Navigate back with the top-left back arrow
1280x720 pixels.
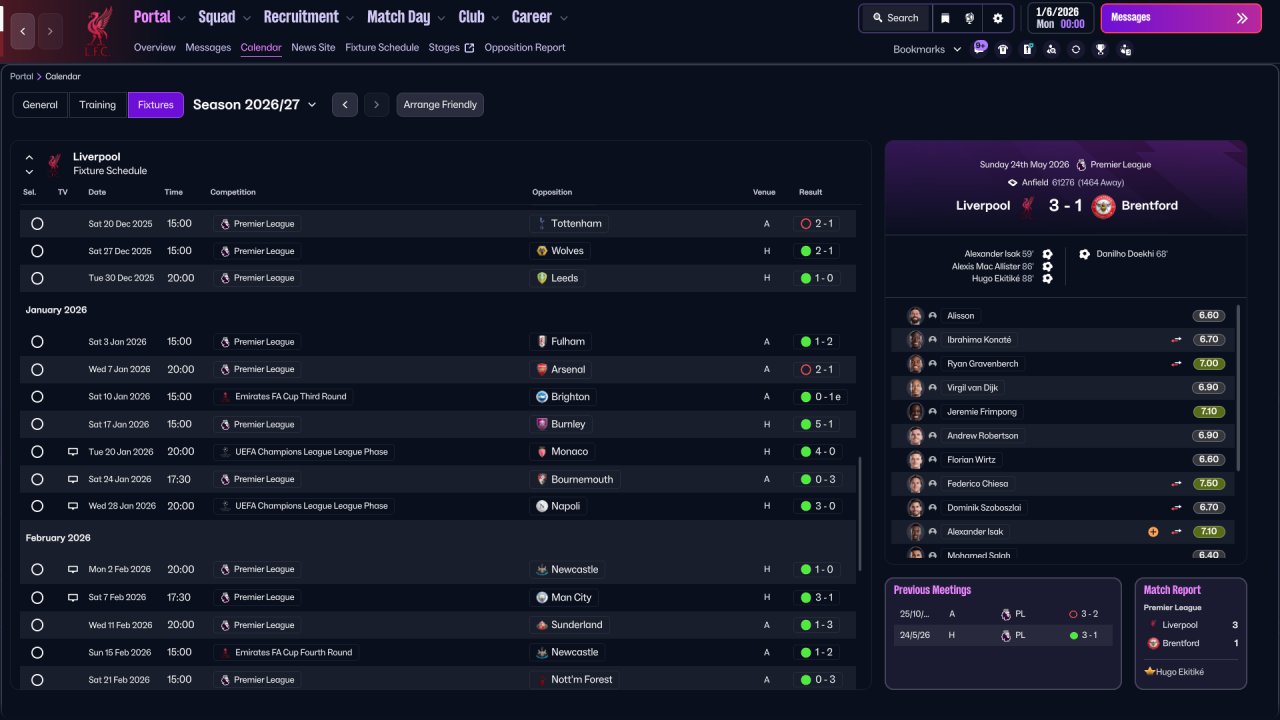coord(23,31)
